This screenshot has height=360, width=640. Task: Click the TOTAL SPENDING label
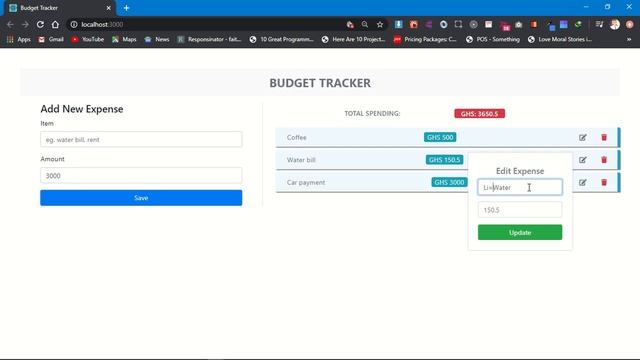coord(372,113)
